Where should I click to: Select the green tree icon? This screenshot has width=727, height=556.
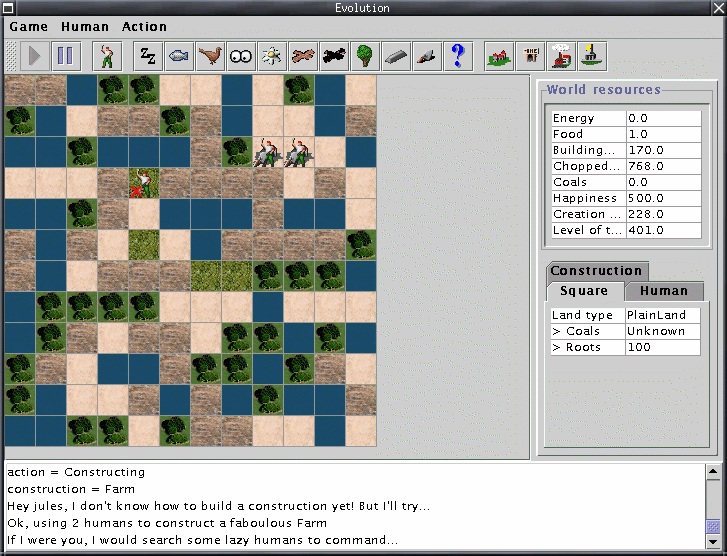365,56
